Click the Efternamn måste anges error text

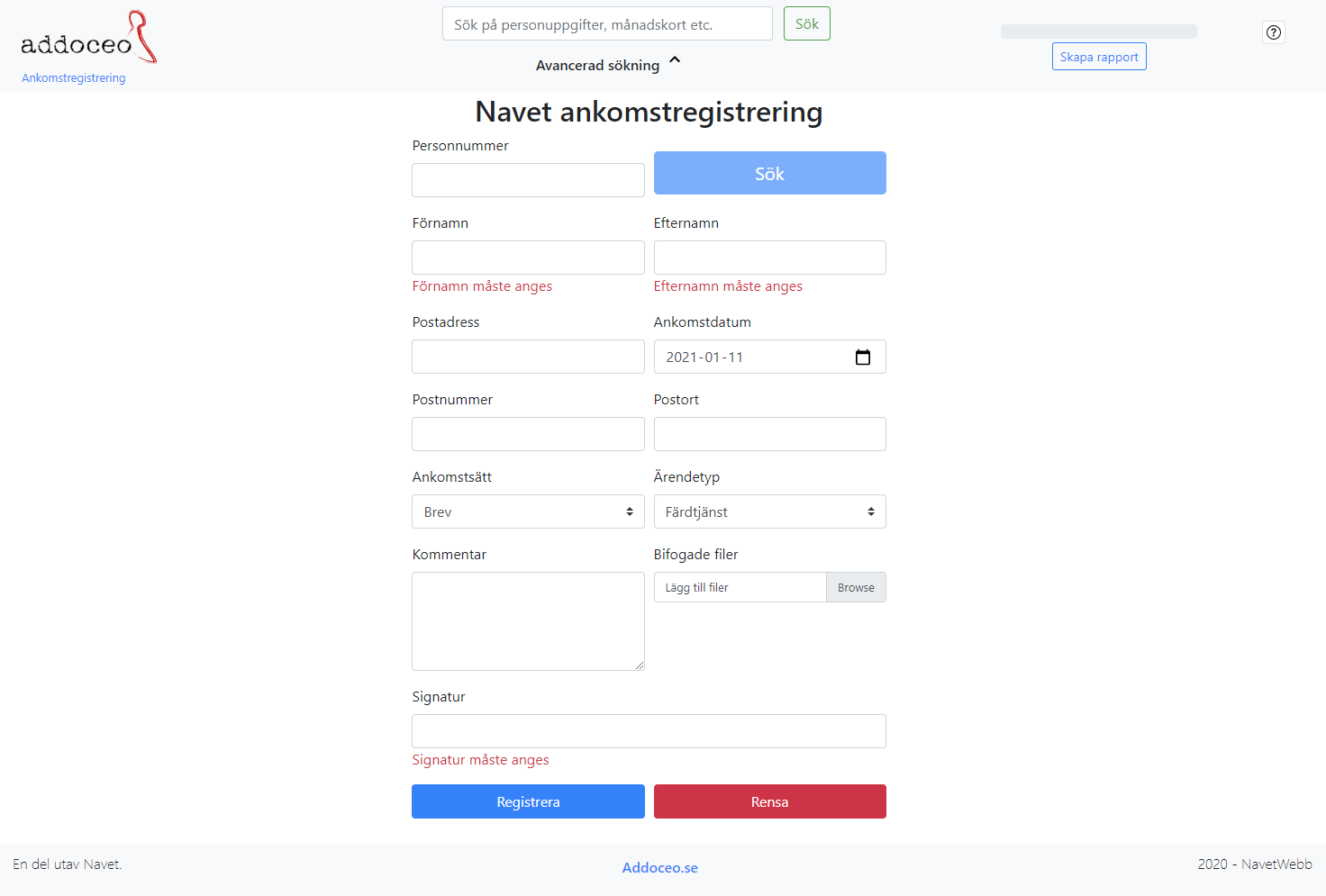tap(728, 286)
